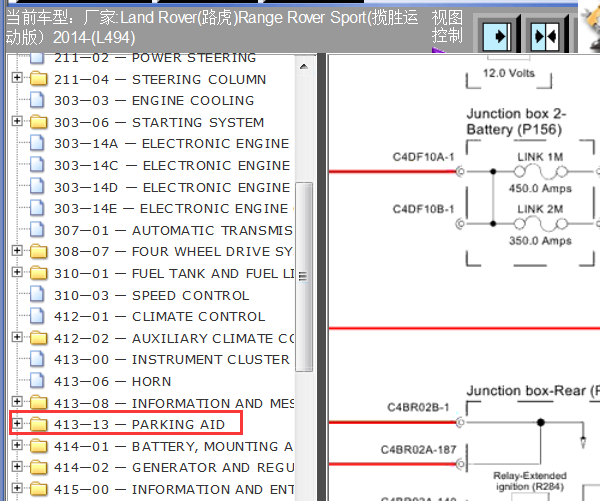Open 307-01 Automatic Transmission entry
Viewport: 600px width, 501px height.
[x=173, y=230]
